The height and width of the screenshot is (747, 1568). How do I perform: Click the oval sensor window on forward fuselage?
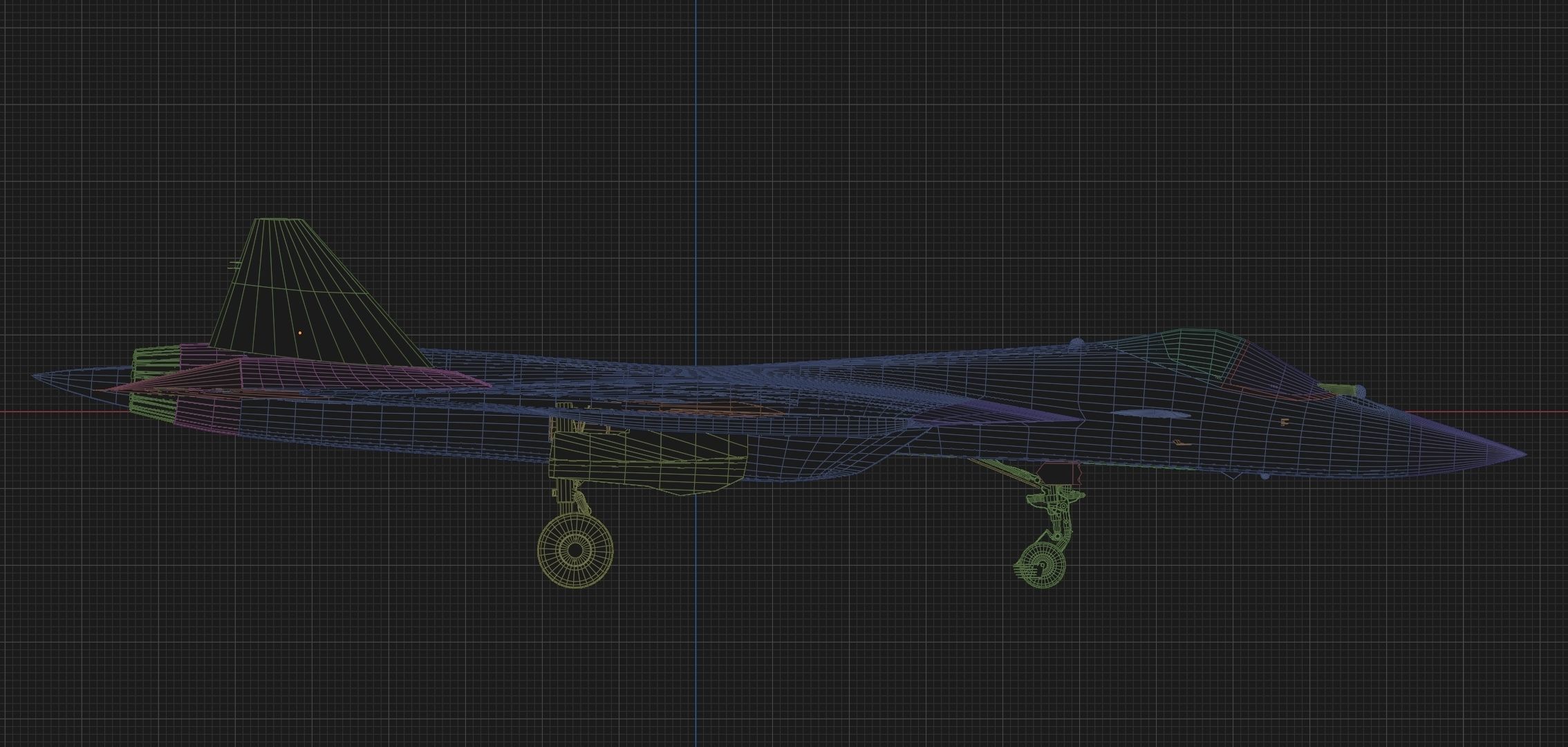click(x=1151, y=414)
